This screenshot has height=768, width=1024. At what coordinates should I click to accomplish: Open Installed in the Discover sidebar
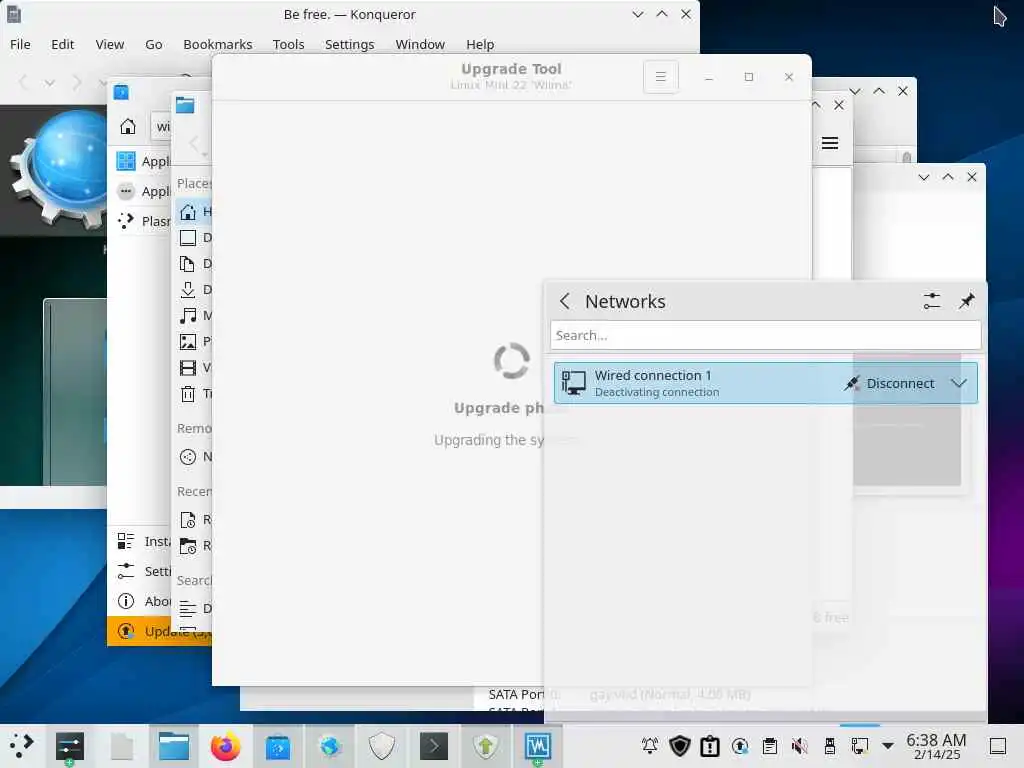pyautogui.click(x=144, y=541)
